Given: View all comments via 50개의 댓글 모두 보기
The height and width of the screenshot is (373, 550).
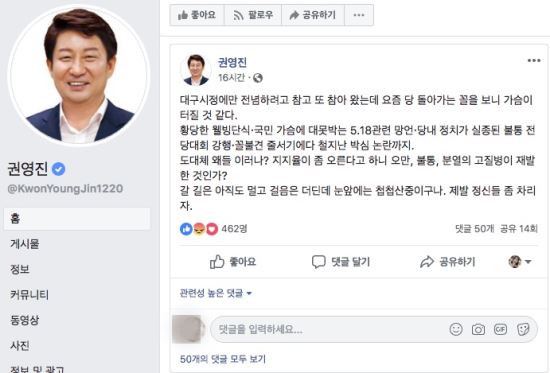Looking at the screenshot, I should tap(223, 359).
